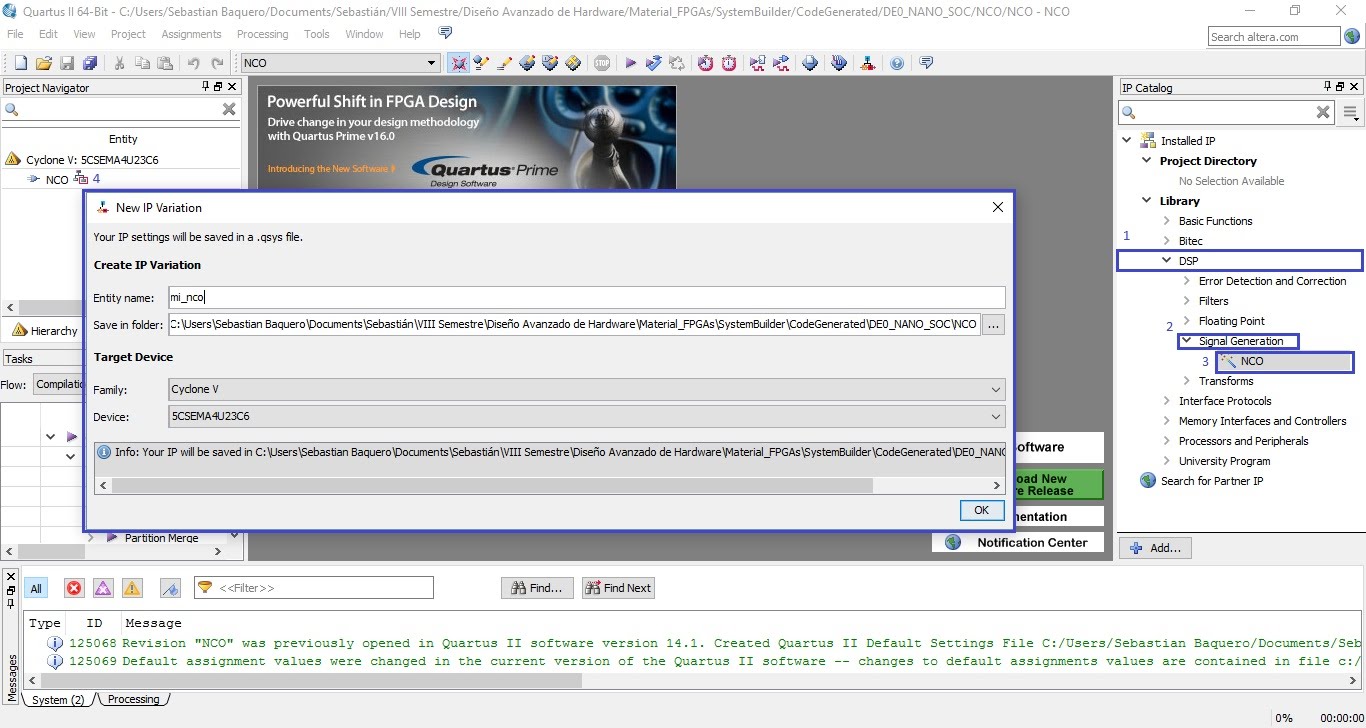Copy toolbar icon

[x=142, y=63]
